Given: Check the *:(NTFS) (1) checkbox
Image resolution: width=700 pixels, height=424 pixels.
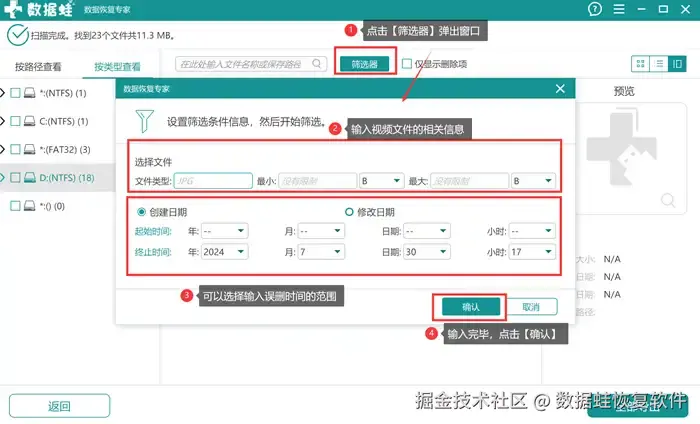Looking at the screenshot, I should [x=15, y=93].
